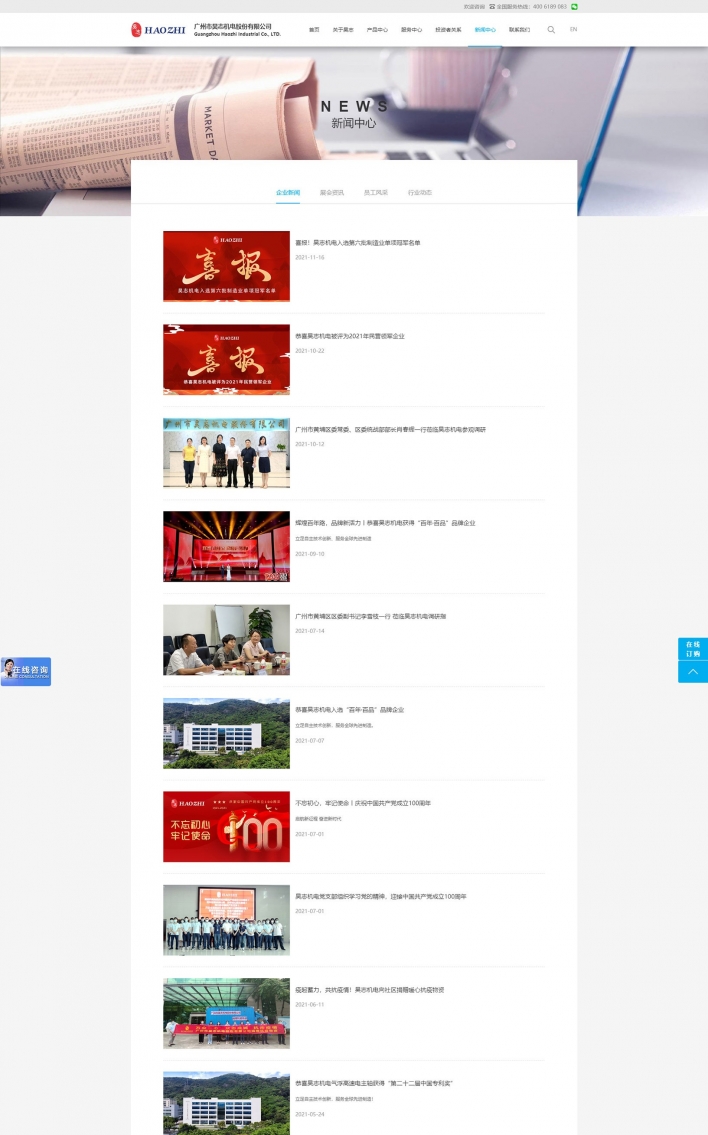The width and height of the screenshot is (708, 1135).
Task: Expand the 投资者关系 navigation menu
Action: click(448, 30)
